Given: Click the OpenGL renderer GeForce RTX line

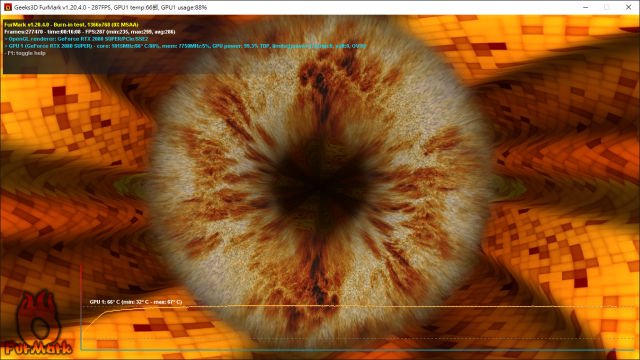Looking at the screenshot, I should tap(76, 39).
